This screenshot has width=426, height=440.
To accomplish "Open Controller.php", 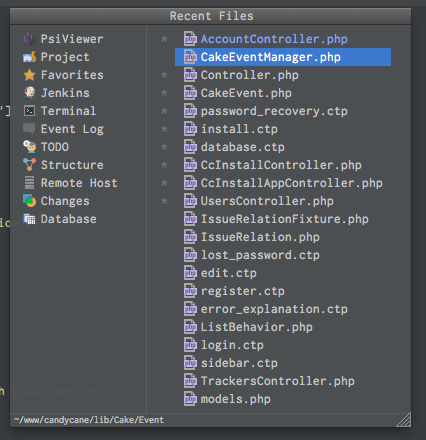I will click(249, 75).
